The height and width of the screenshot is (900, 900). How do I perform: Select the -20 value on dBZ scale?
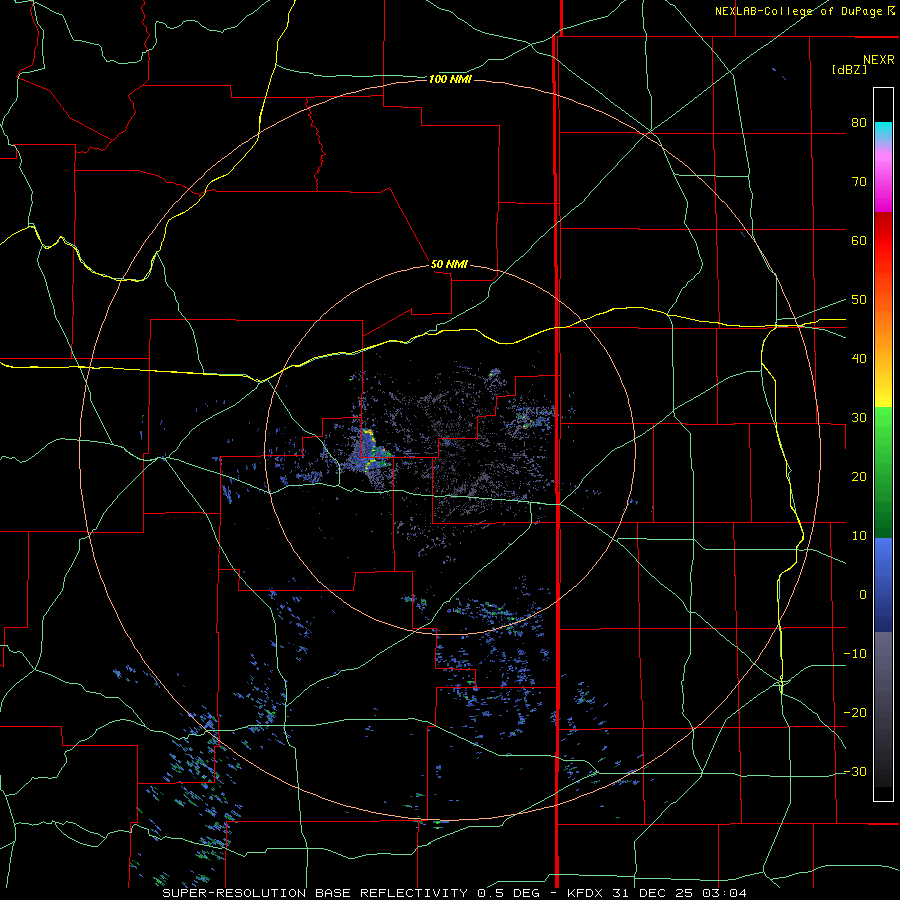tap(855, 713)
